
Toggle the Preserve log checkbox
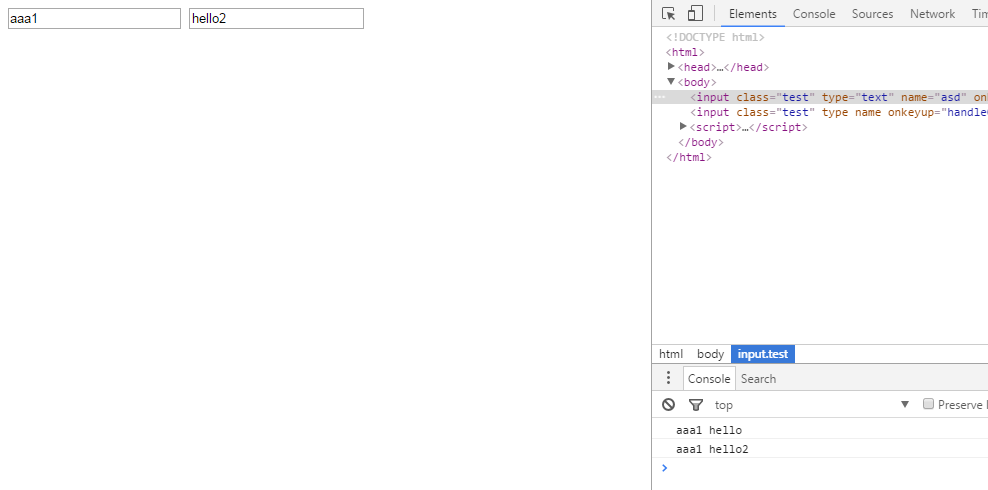point(928,404)
